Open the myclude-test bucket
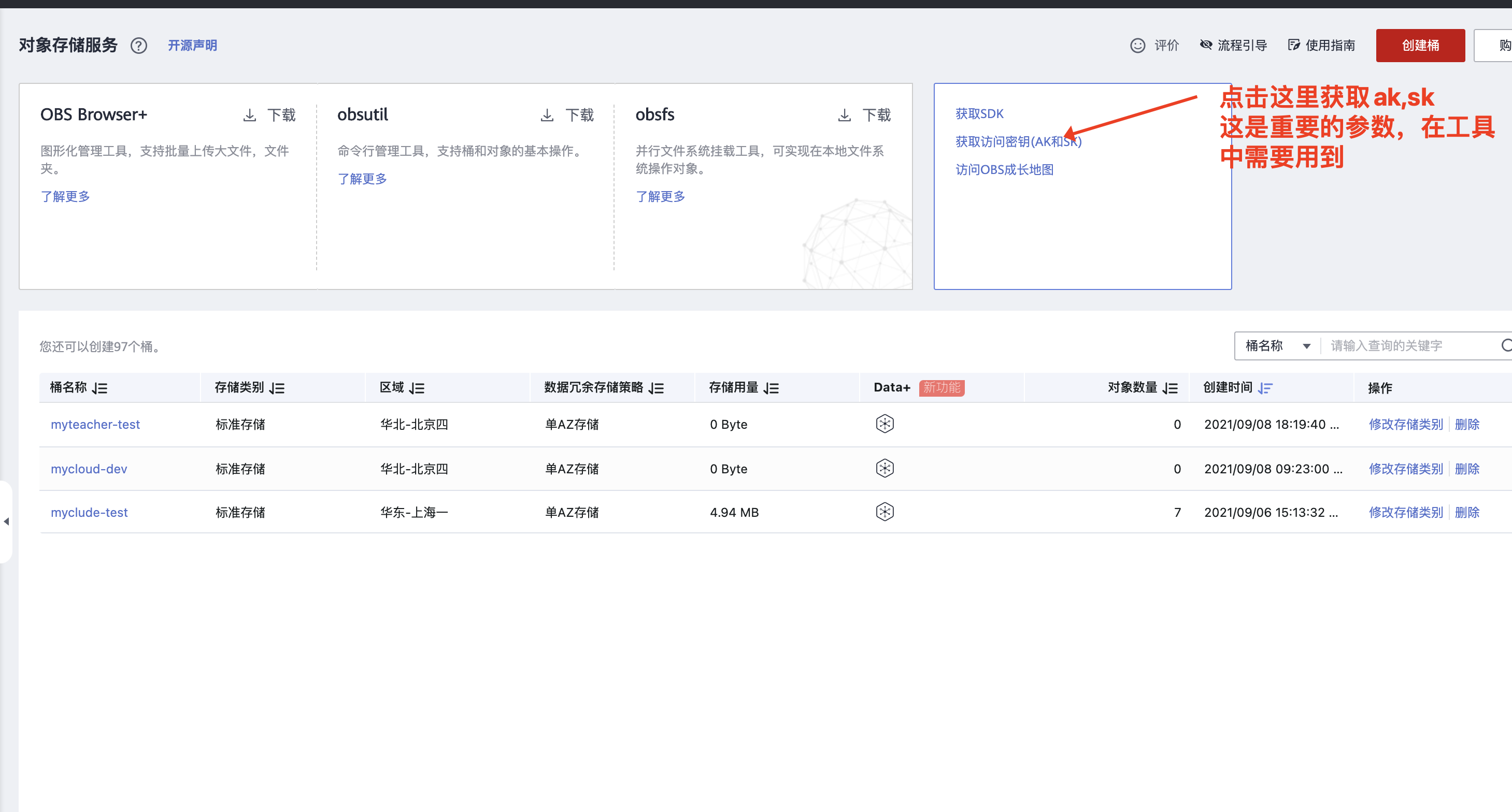 pos(89,512)
